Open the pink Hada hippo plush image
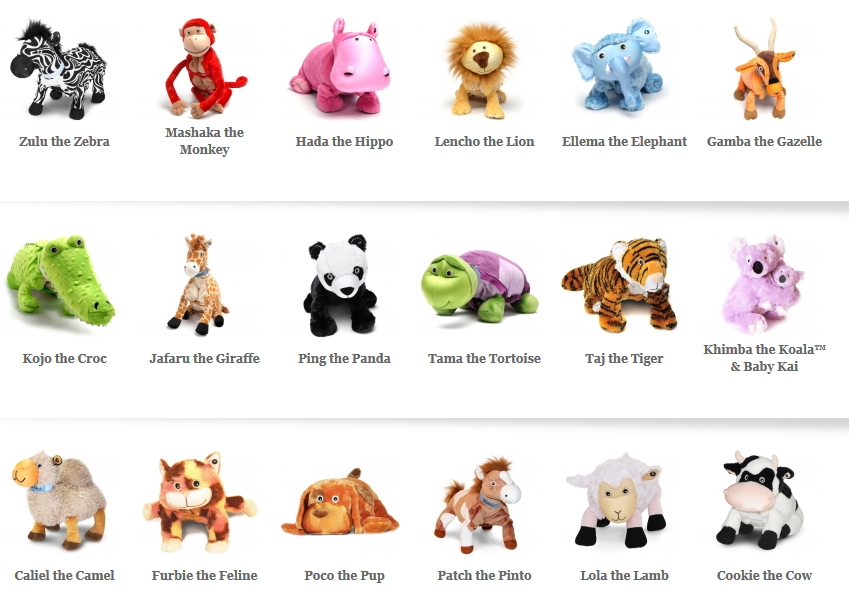 pyautogui.click(x=341, y=66)
